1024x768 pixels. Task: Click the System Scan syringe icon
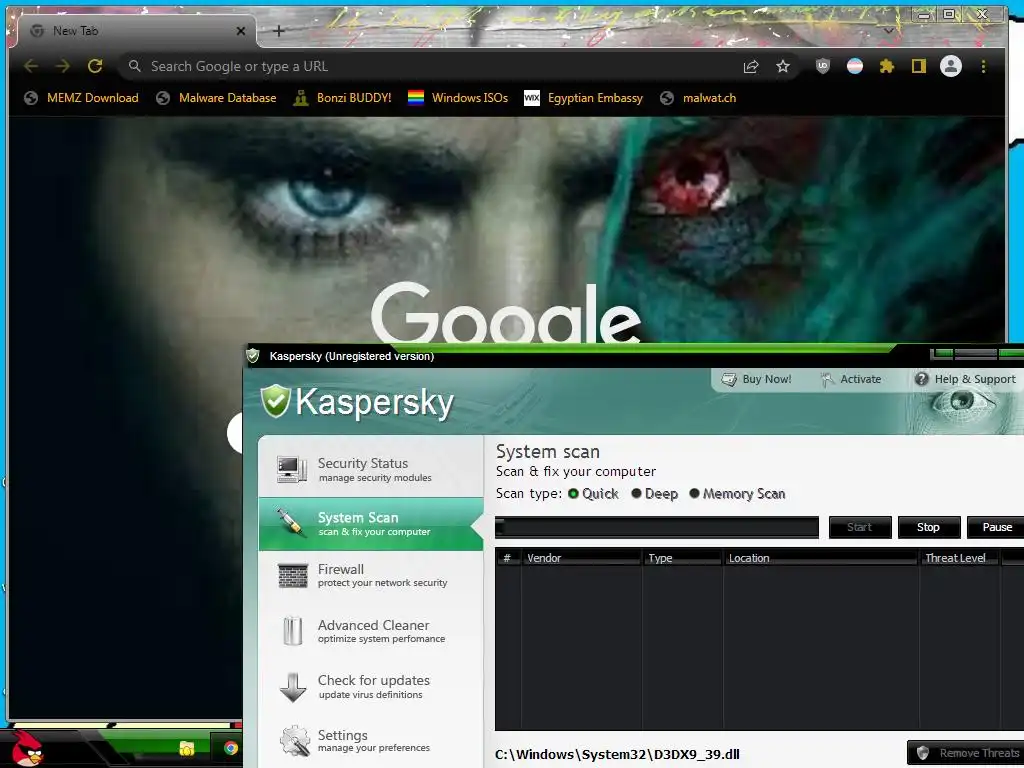pyautogui.click(x=291, y=523)
